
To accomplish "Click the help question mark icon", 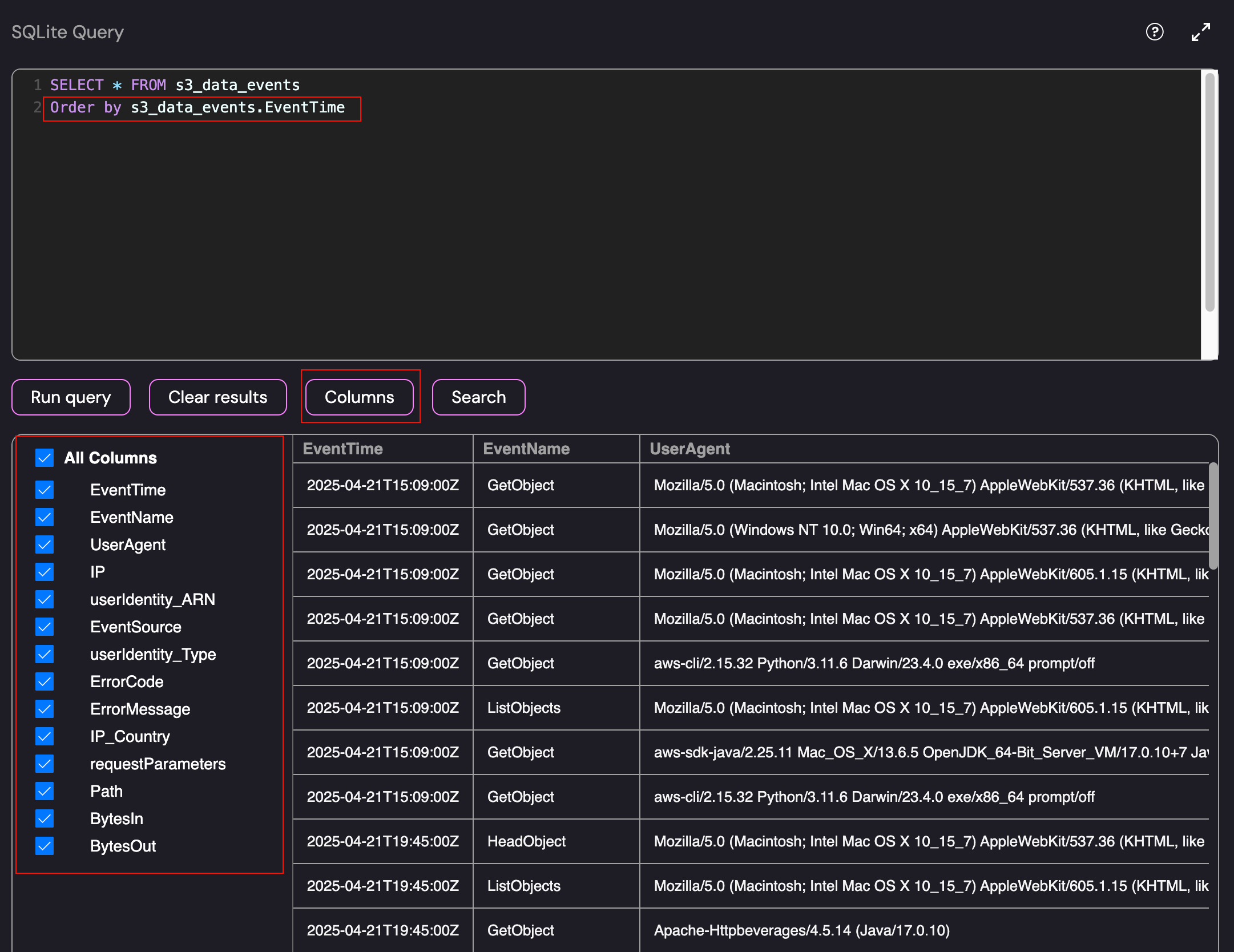I will click(x=1154, y=32).
